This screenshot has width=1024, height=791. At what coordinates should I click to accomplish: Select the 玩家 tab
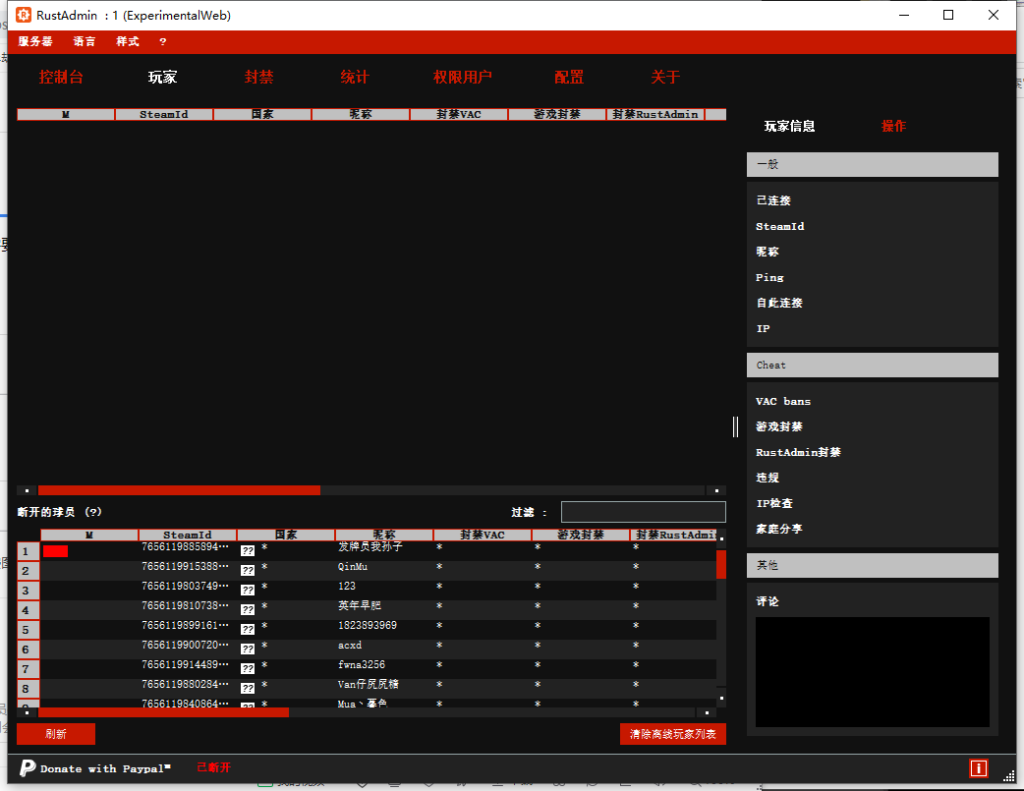(162, 77)
